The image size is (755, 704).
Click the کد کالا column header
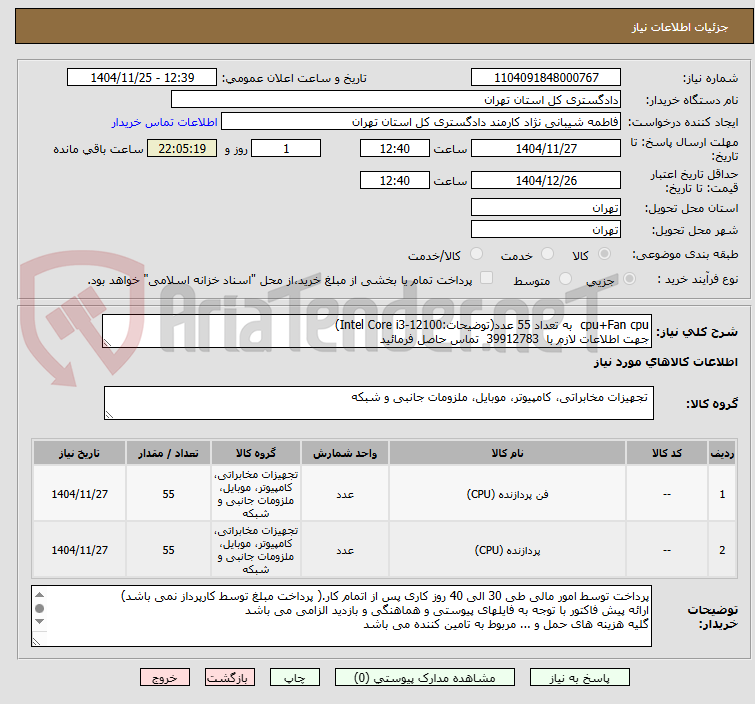click(x=667, y=453)
